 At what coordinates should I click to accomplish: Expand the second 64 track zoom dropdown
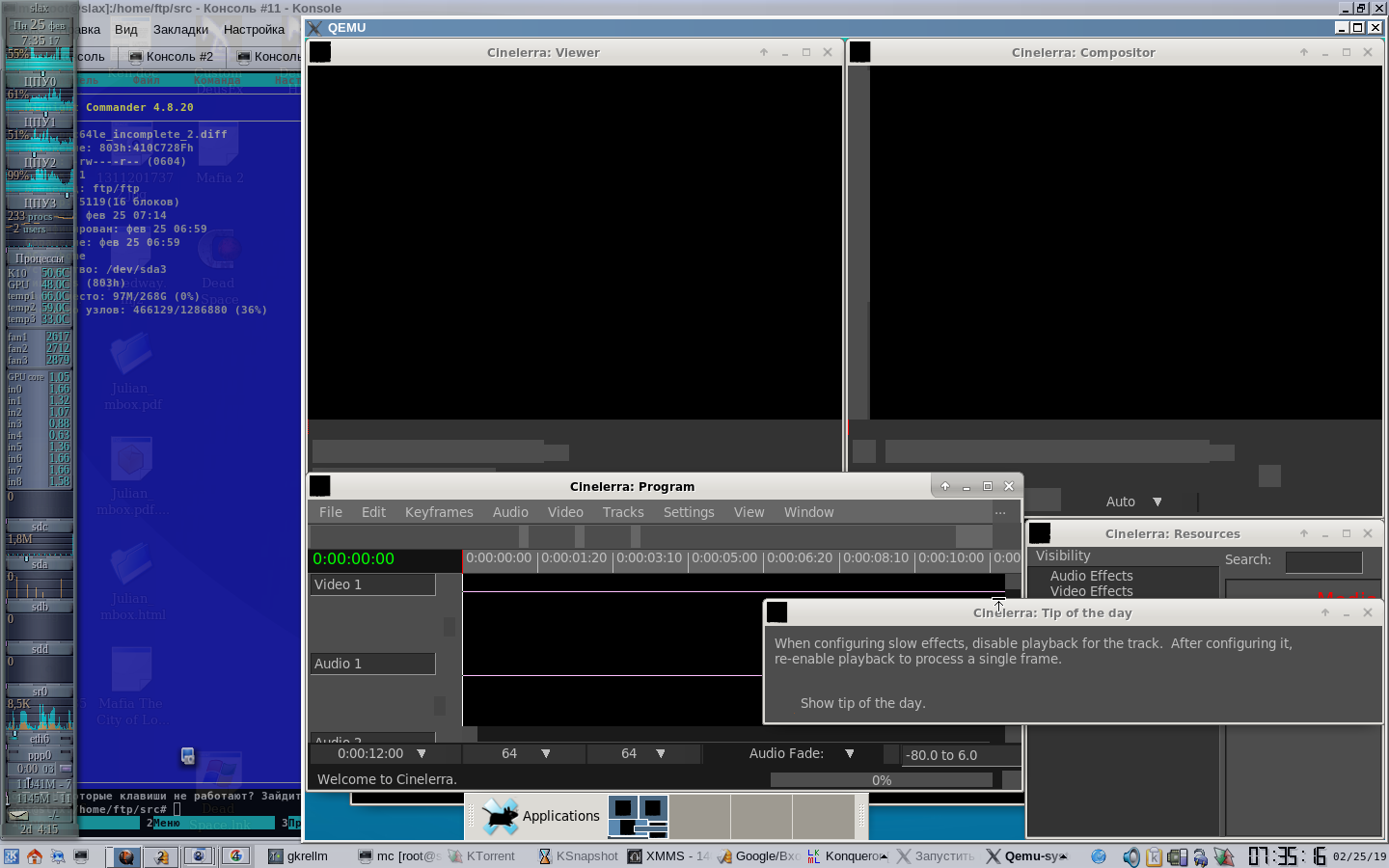661,753
